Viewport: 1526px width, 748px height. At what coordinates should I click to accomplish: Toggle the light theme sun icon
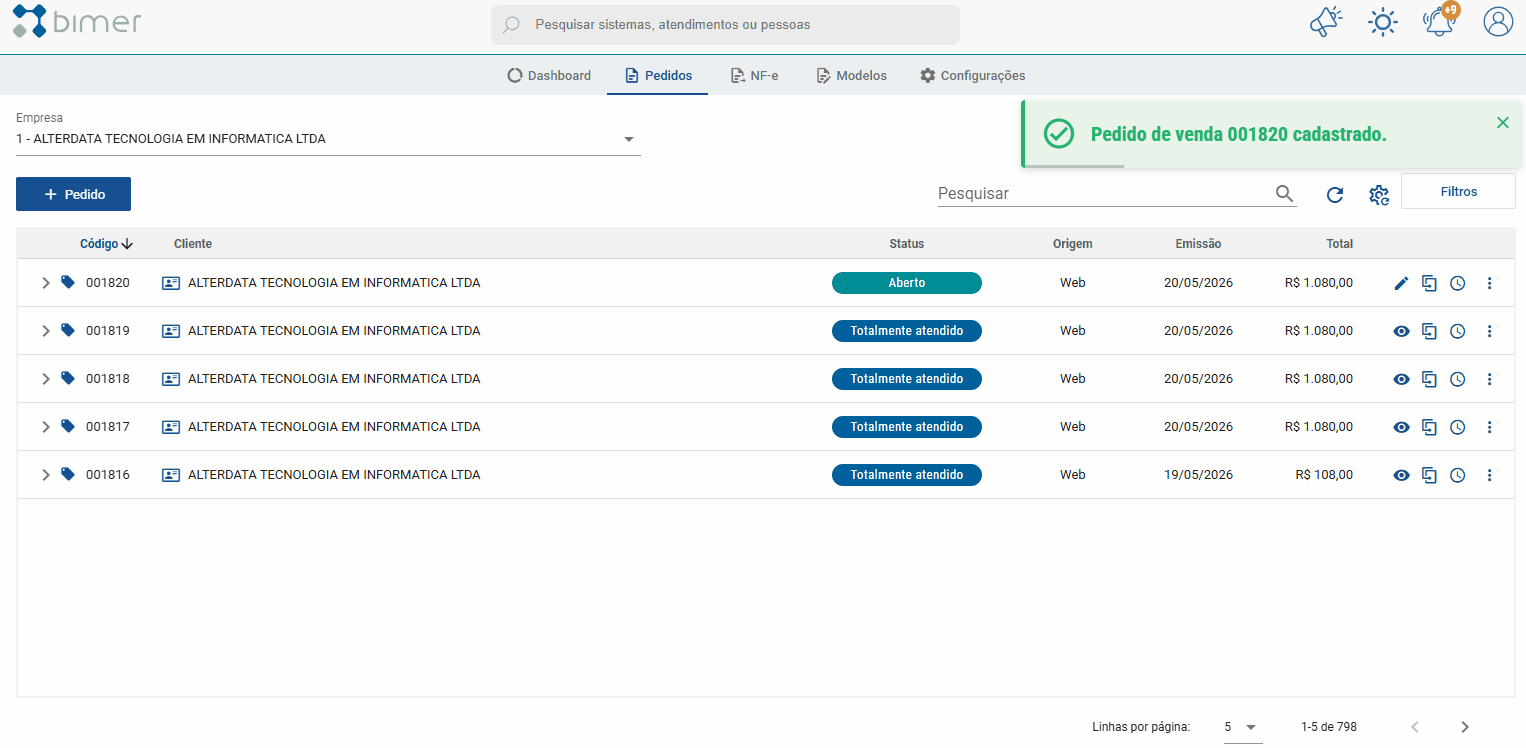1383,22
